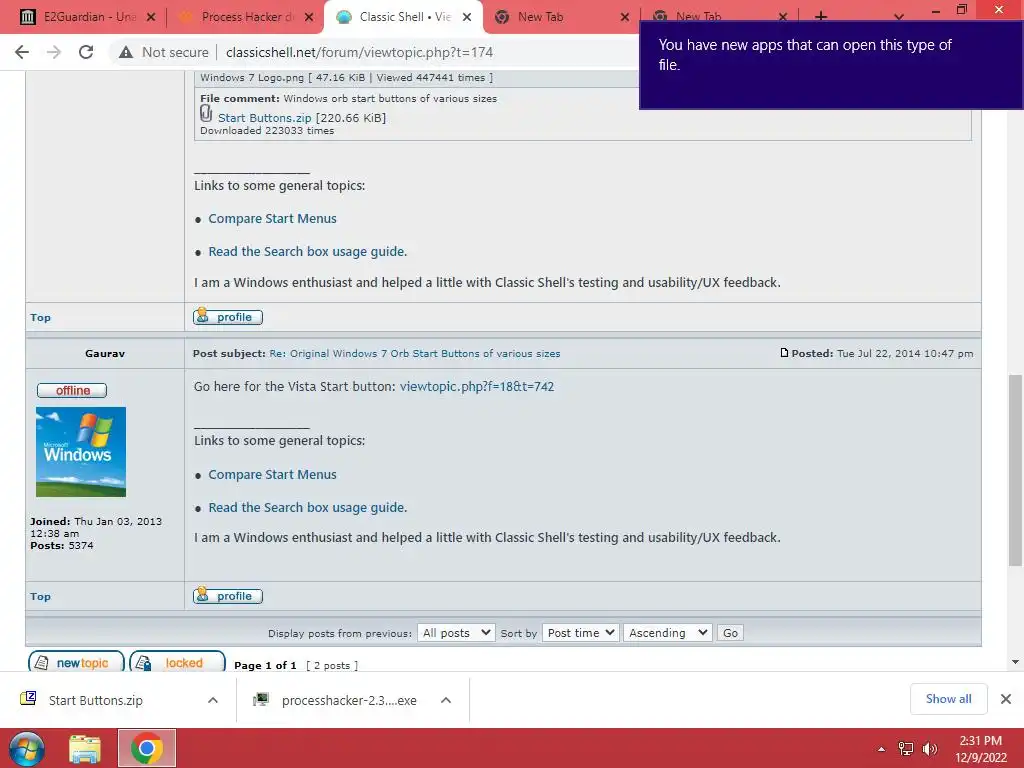Image resolution: width=1024 pixels, height=768 pixels.
Task: Click the Go button for sorting posts
Action: pyautogui.click(x=730, y=633)
